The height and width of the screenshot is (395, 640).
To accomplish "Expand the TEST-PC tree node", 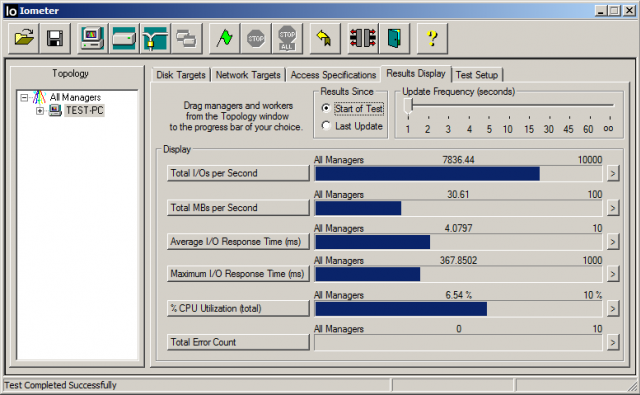I will coord(40,111).
